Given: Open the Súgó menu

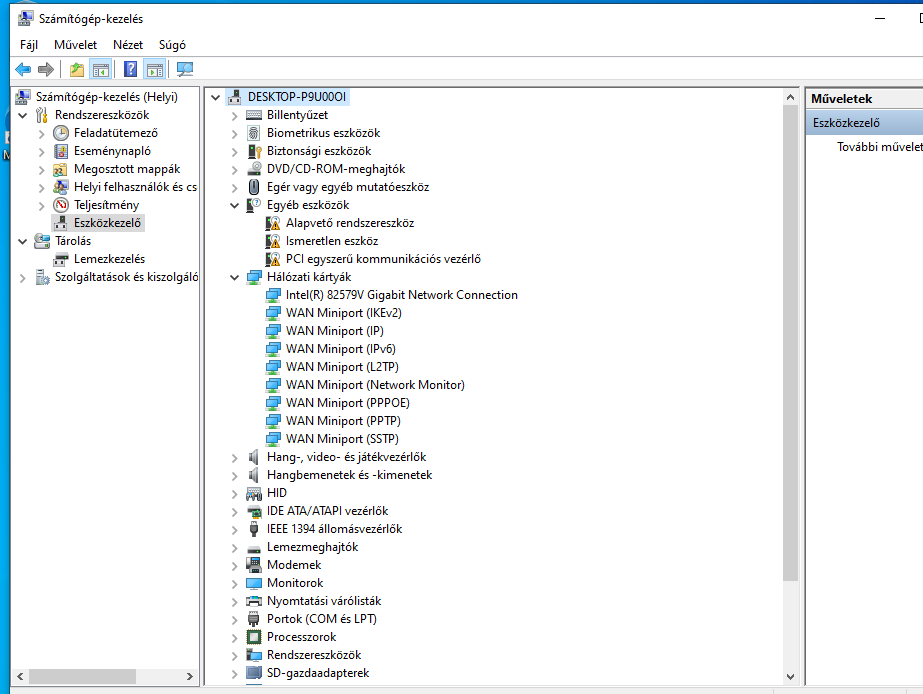Looking at the screenshot, I should (x=172, y=45).
